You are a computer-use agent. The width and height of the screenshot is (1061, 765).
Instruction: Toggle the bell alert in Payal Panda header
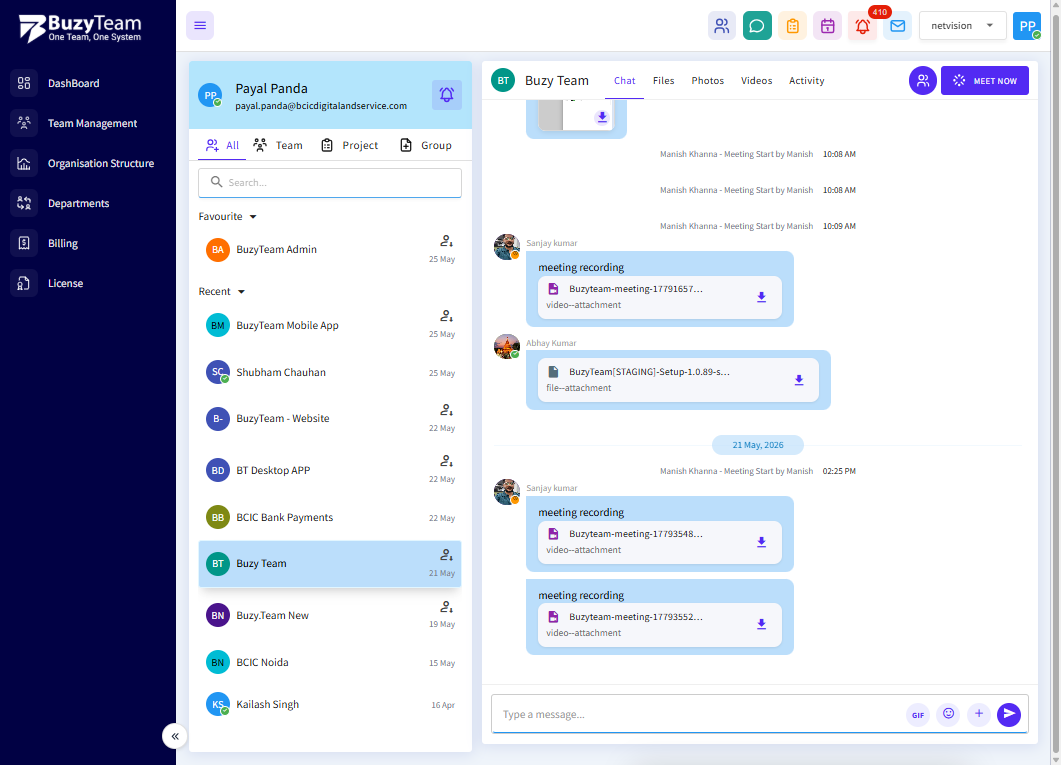pos(447,95)
